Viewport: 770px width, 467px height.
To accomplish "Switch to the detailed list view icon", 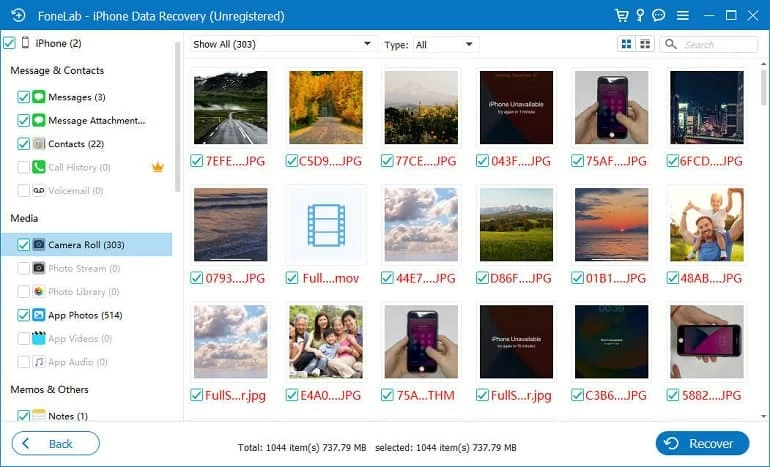I will pyautogui.click(x=645, y=44).
